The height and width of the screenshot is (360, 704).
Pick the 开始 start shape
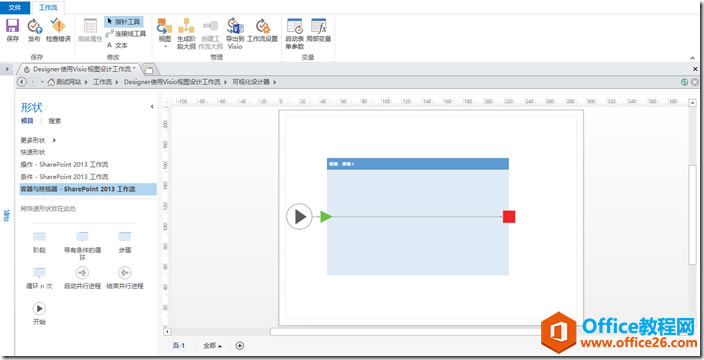click(x=40, y=313)
